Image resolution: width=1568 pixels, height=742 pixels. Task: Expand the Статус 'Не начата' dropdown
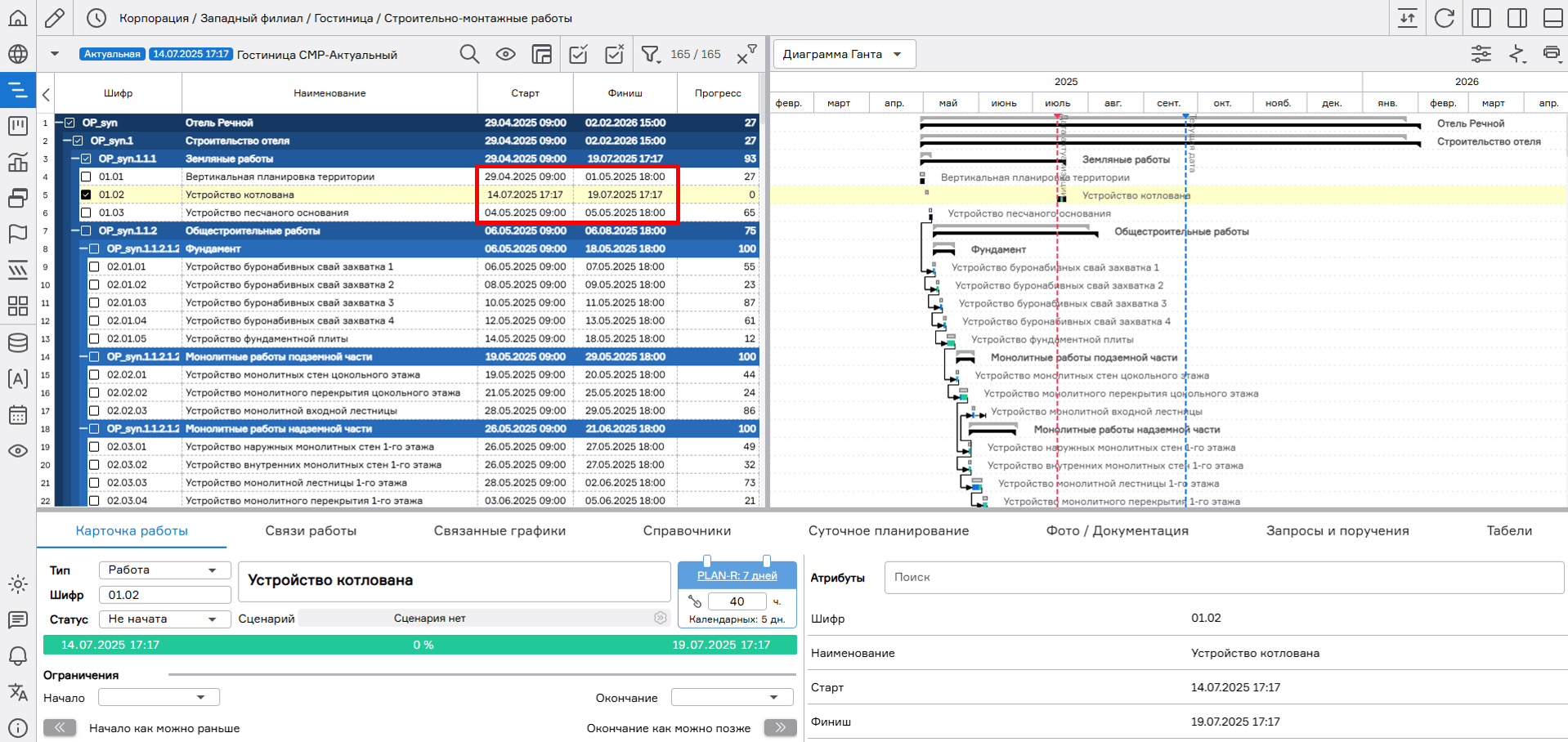pyautogui.click(x=164, y=619)
